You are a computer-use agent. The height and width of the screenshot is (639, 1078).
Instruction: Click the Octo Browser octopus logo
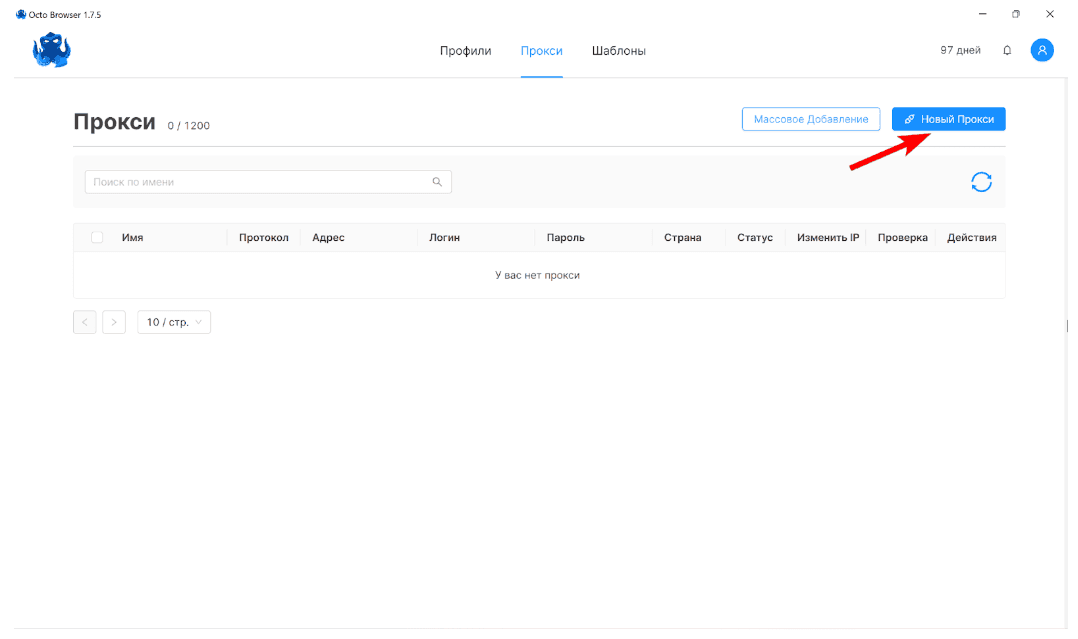pyautogui.click(x=51, y=49)
